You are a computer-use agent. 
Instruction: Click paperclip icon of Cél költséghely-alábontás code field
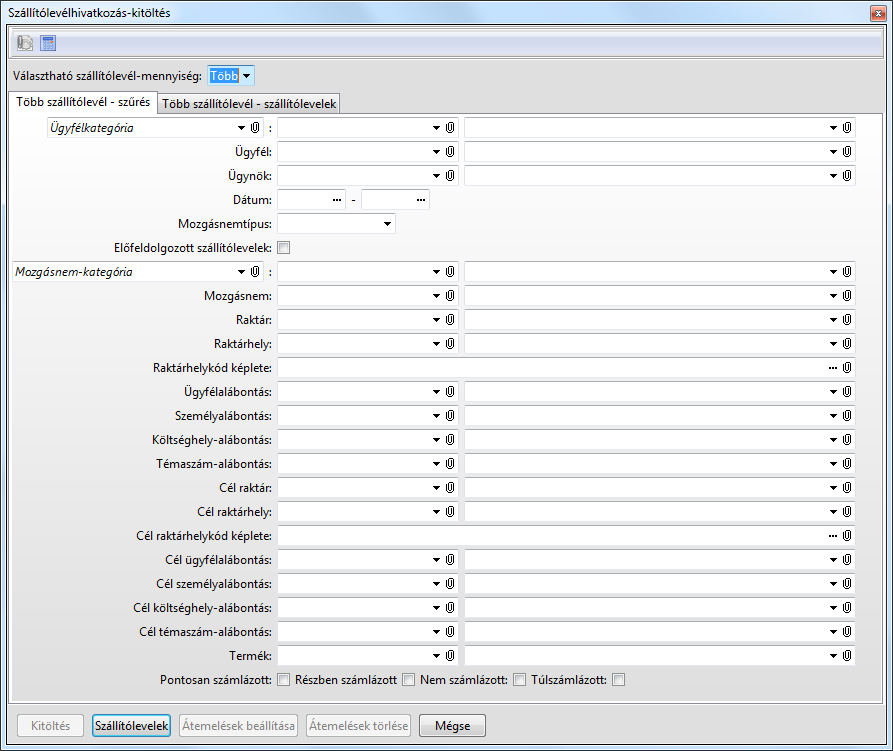[x=450, y=608]
